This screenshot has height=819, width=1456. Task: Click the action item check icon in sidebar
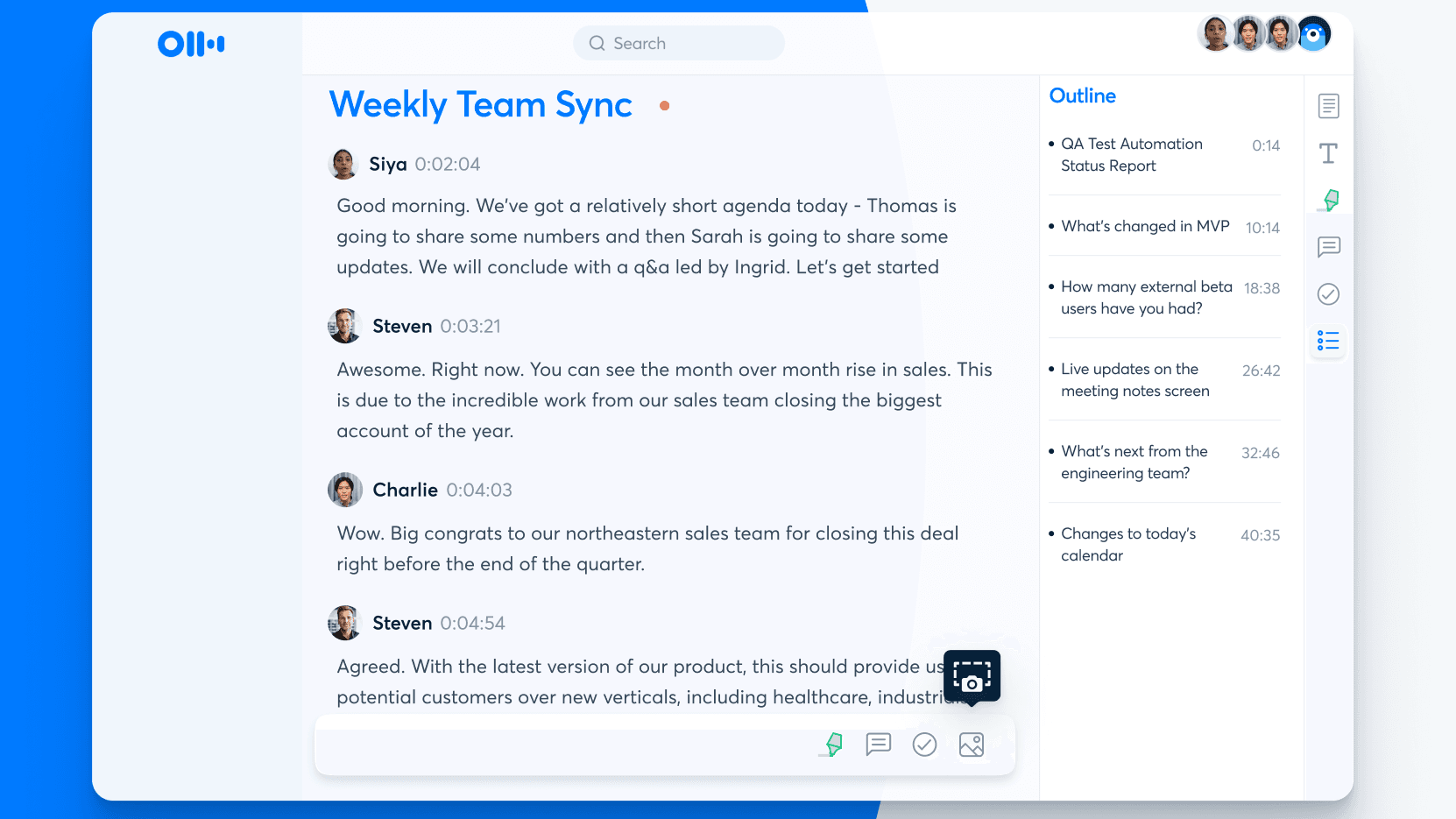(1328, 294)
